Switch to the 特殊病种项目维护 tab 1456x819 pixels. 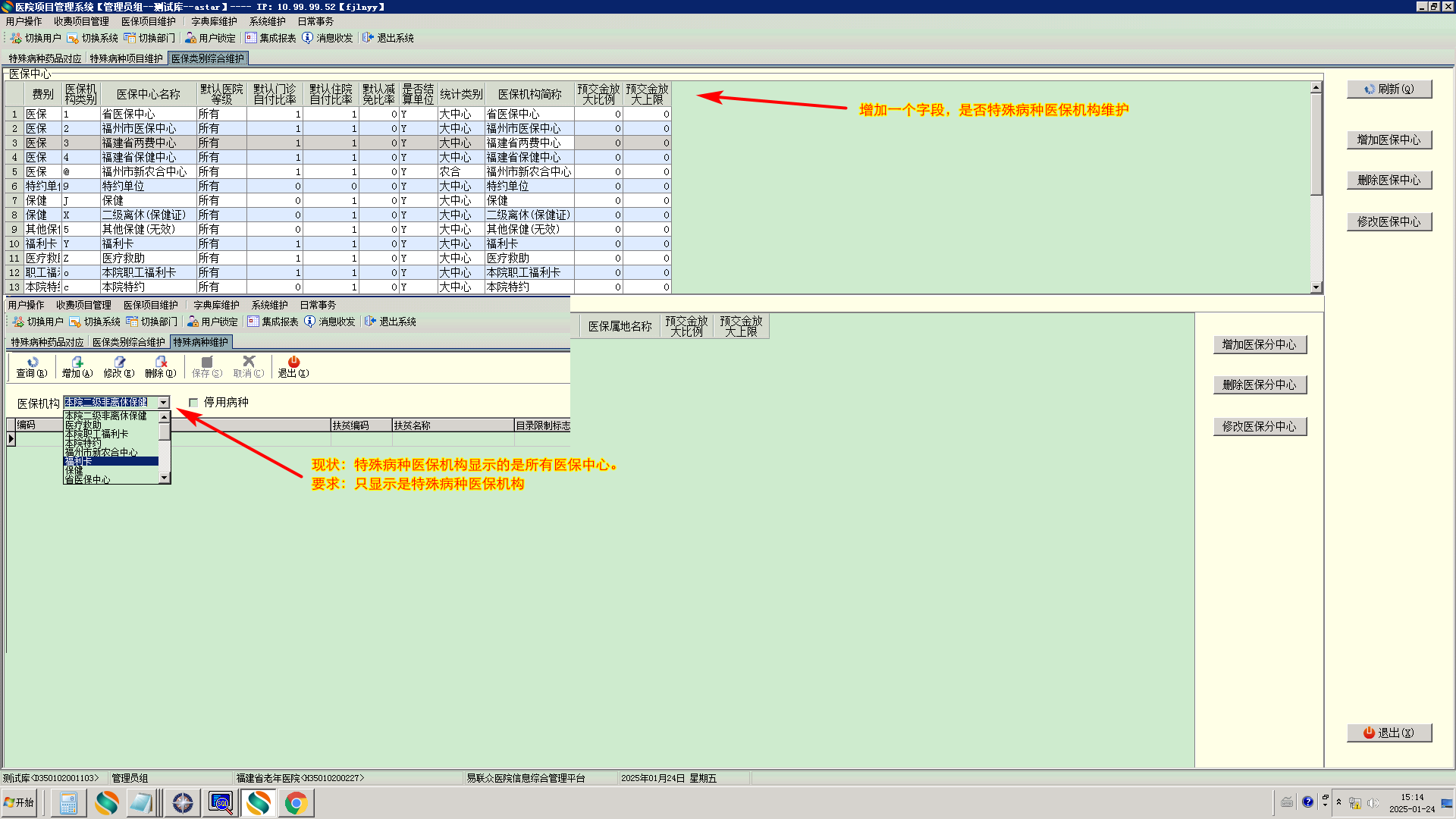click(x=126, y=58)
